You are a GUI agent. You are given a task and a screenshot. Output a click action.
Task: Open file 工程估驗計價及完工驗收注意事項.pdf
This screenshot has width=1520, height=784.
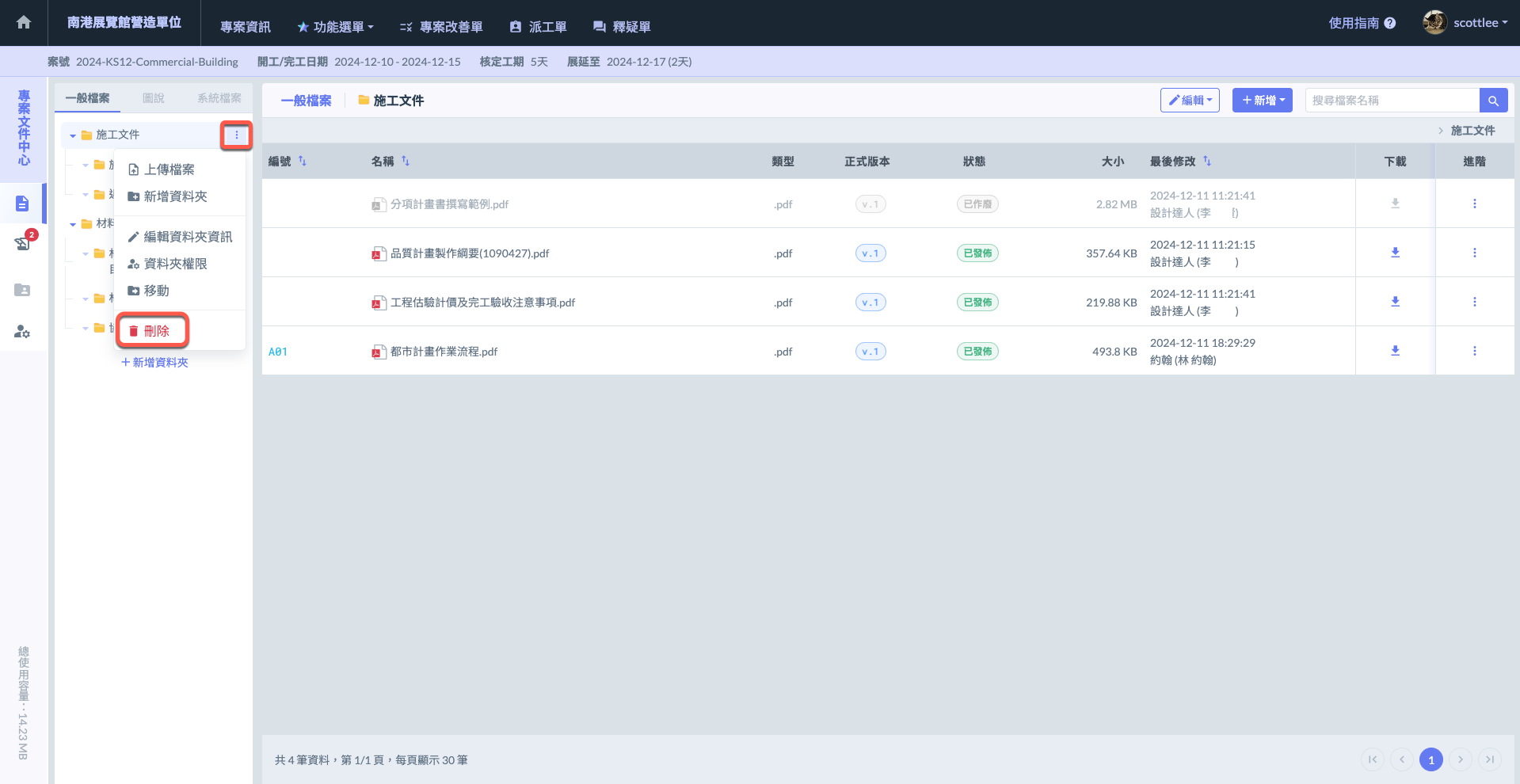click(x=482, y=303)
